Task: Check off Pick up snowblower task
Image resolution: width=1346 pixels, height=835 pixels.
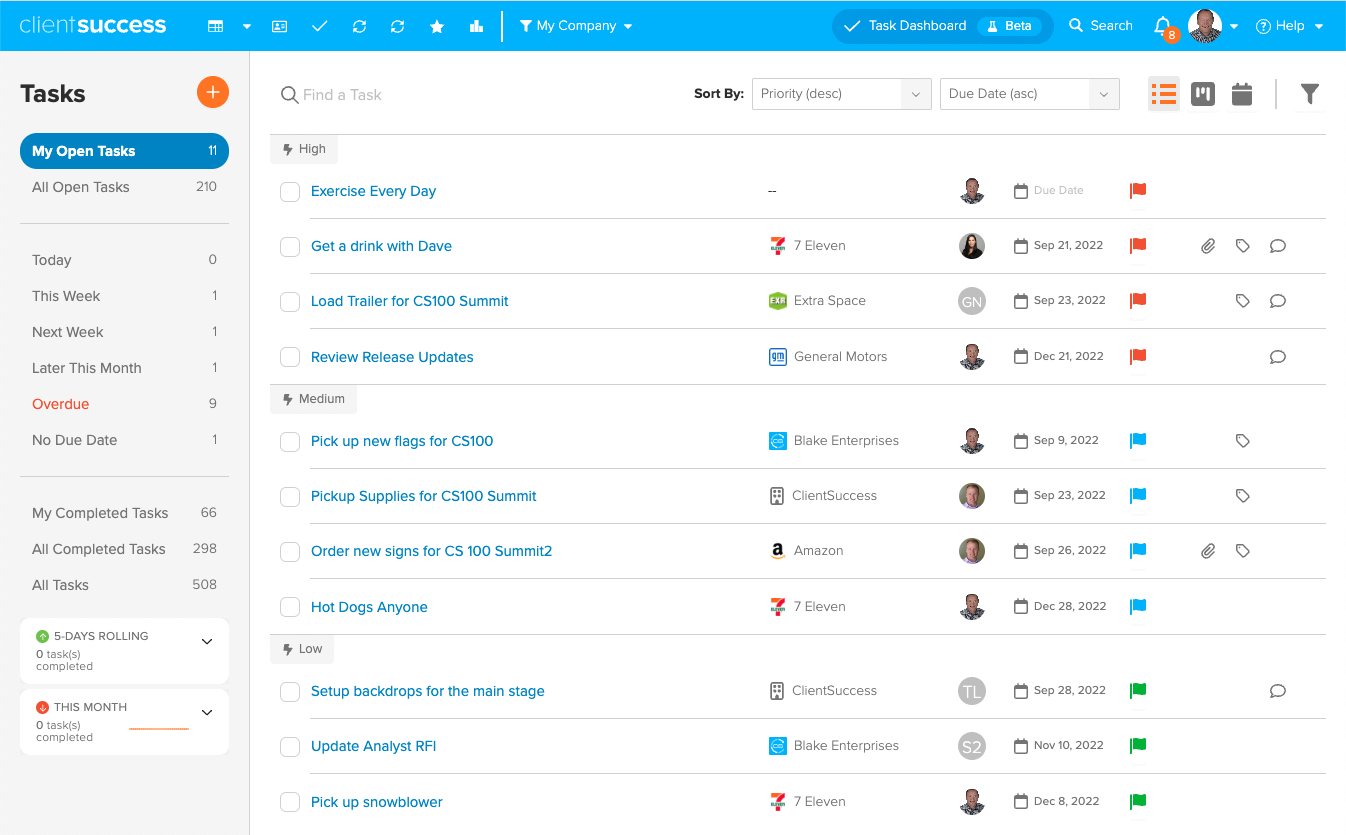Action: [290, 802]
